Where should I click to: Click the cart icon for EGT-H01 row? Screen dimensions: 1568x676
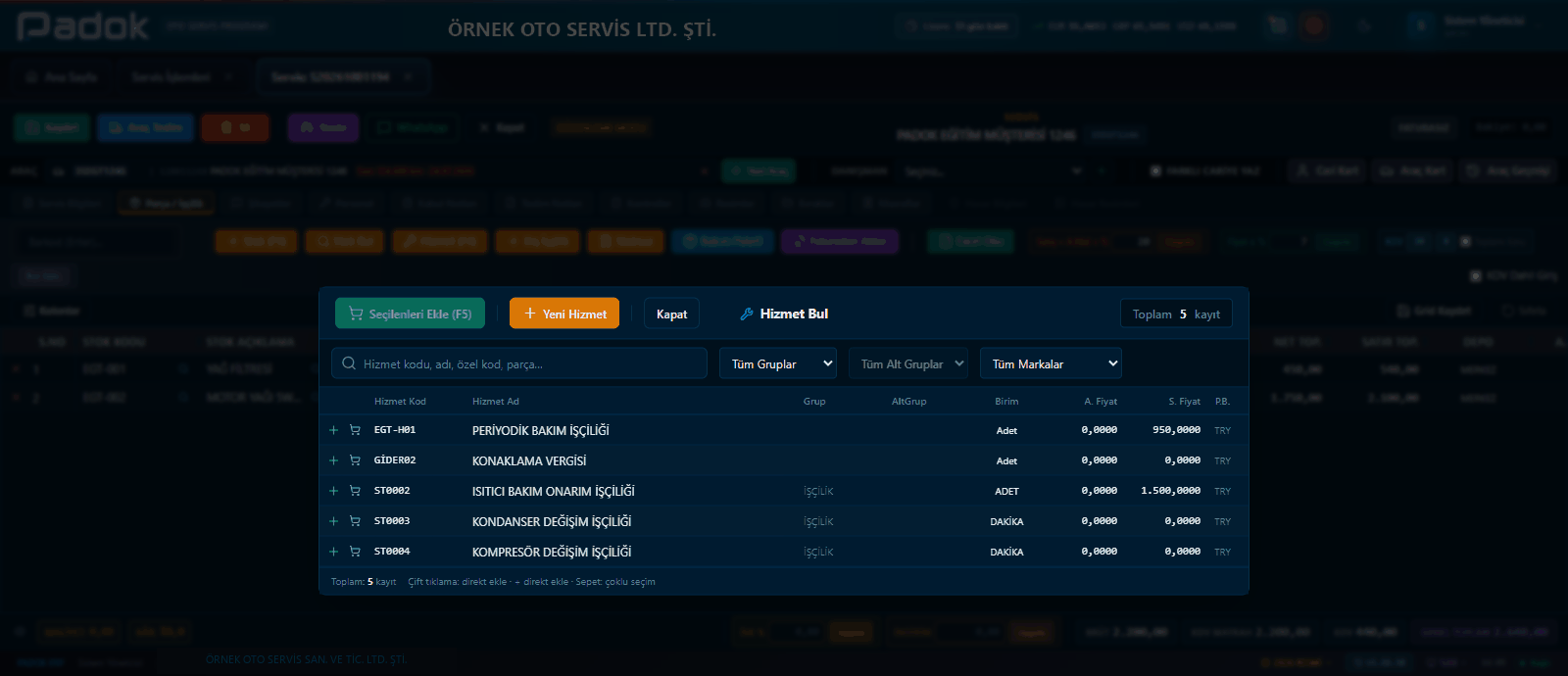pyautogui.click(x=355, y=430)
